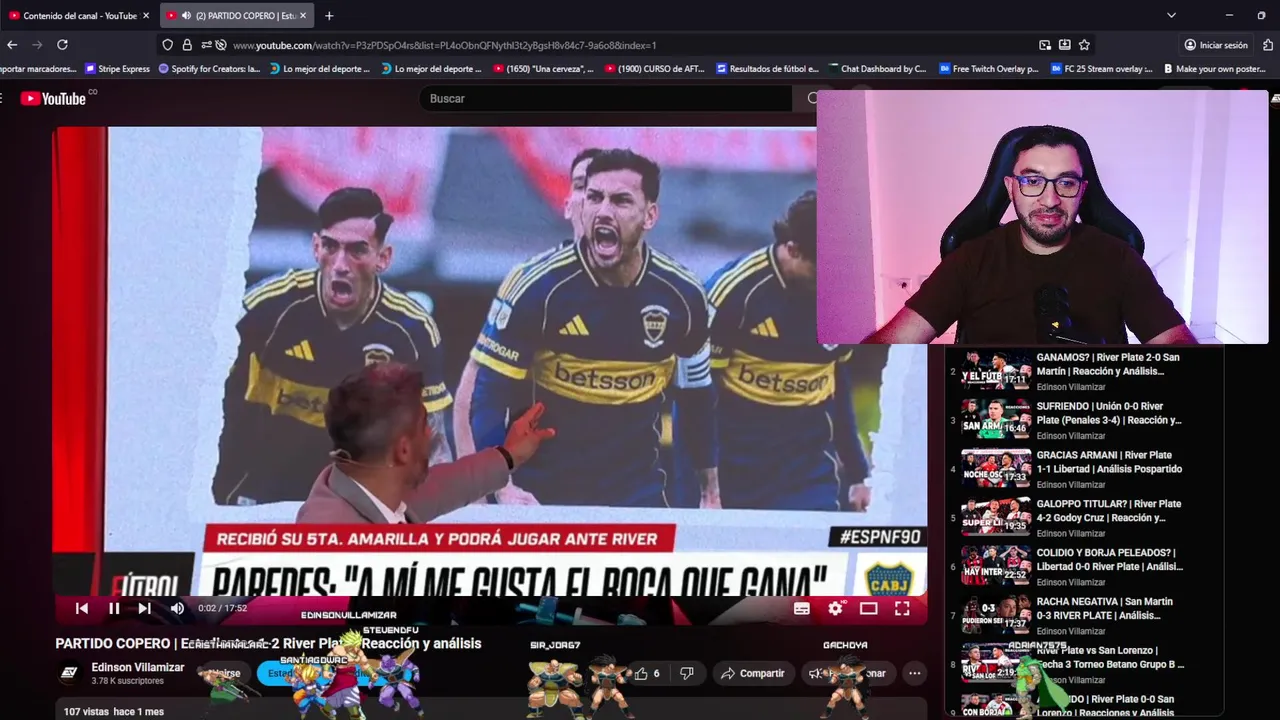1280x720 pixels.
Task: Open CURSO DE AFT bookmark
Action: (x=654, y=69)
